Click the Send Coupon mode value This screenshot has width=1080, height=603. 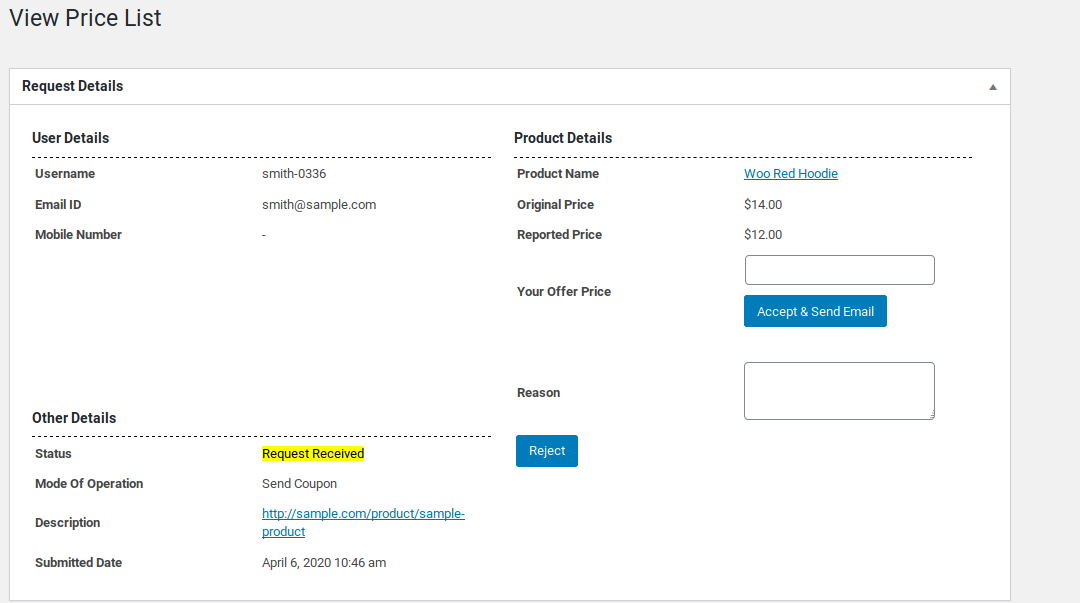(299, 484)
